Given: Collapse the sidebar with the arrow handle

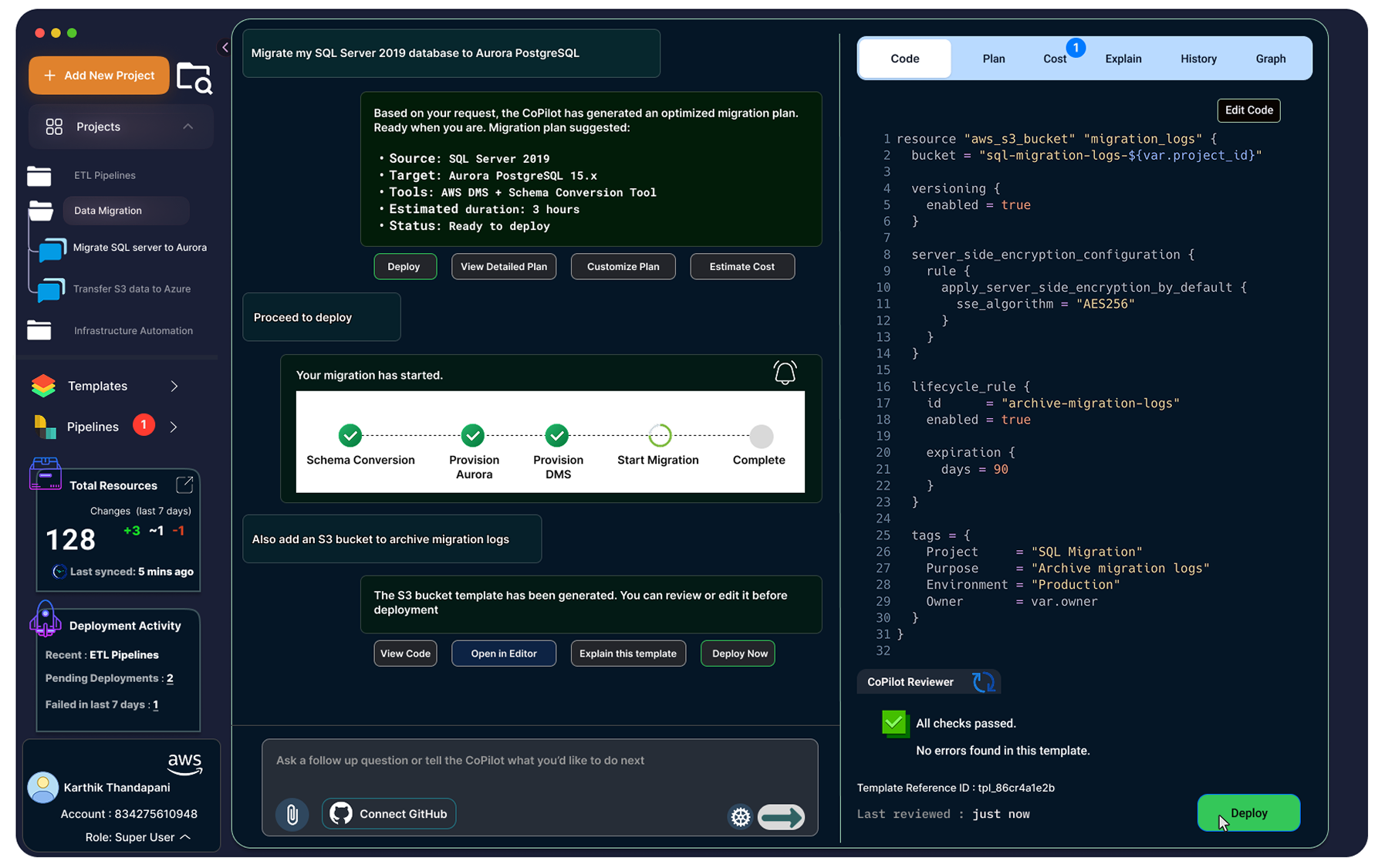Looking at the screenshot, I should click(225, 48).
